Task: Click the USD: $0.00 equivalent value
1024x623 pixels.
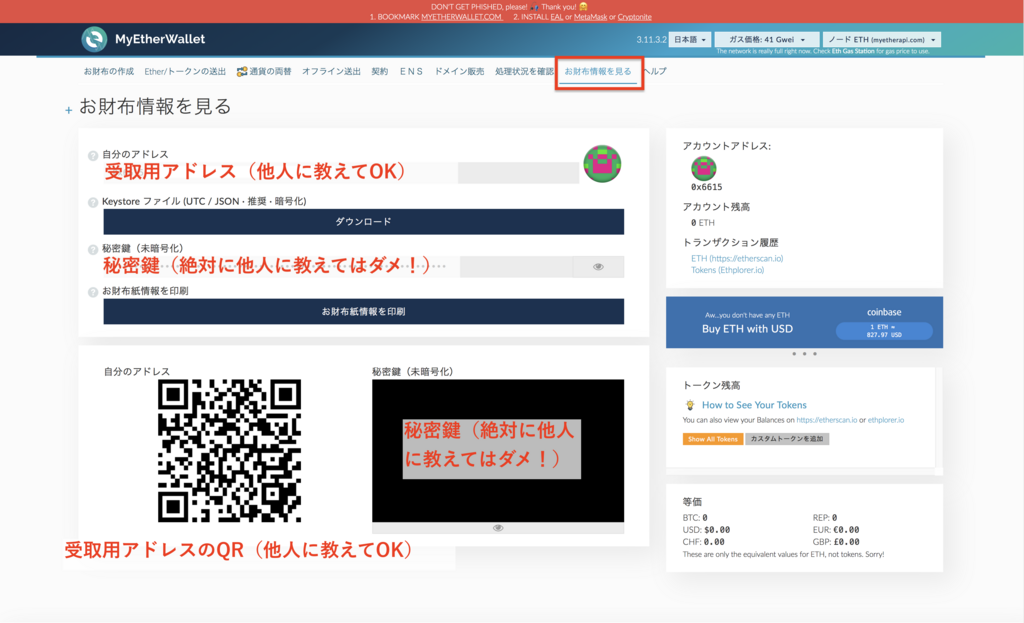Action: [x=706, y=530]
